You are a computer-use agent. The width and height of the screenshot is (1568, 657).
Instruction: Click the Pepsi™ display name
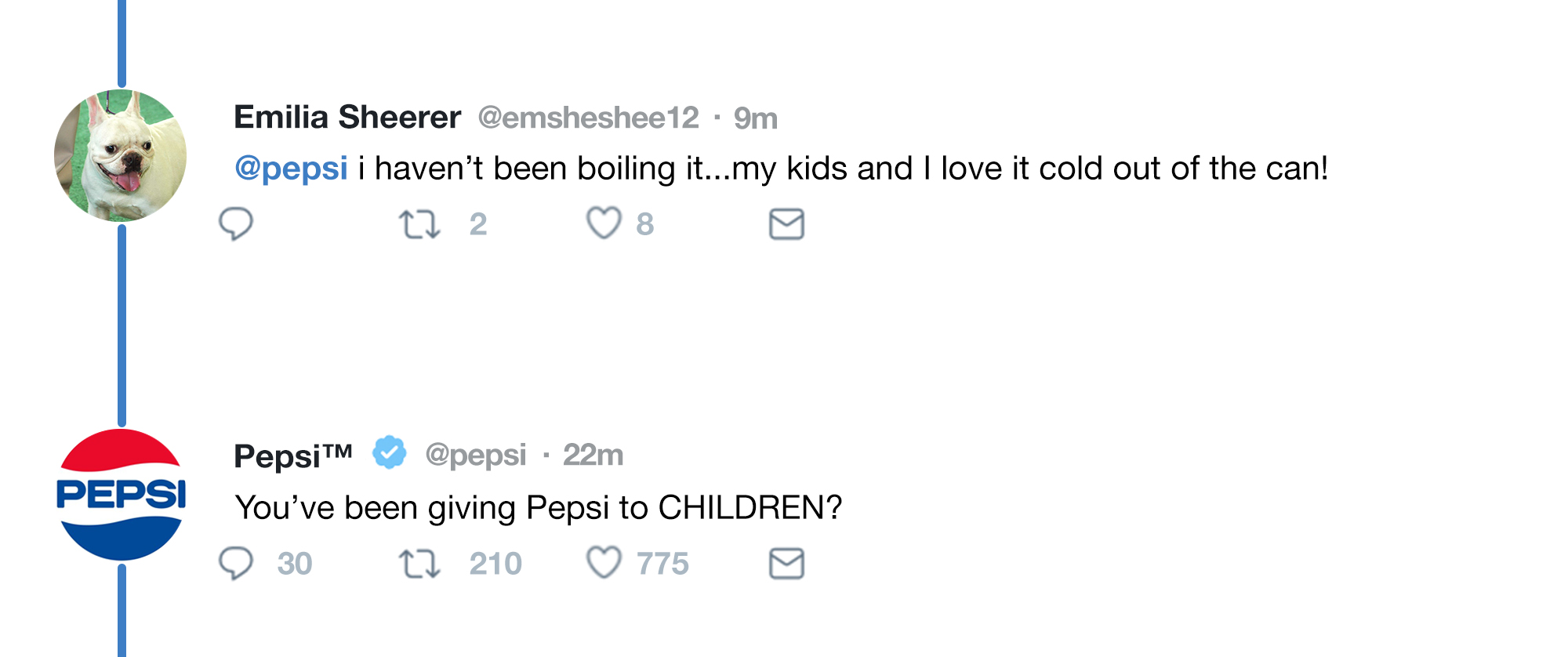click(292, 456)
